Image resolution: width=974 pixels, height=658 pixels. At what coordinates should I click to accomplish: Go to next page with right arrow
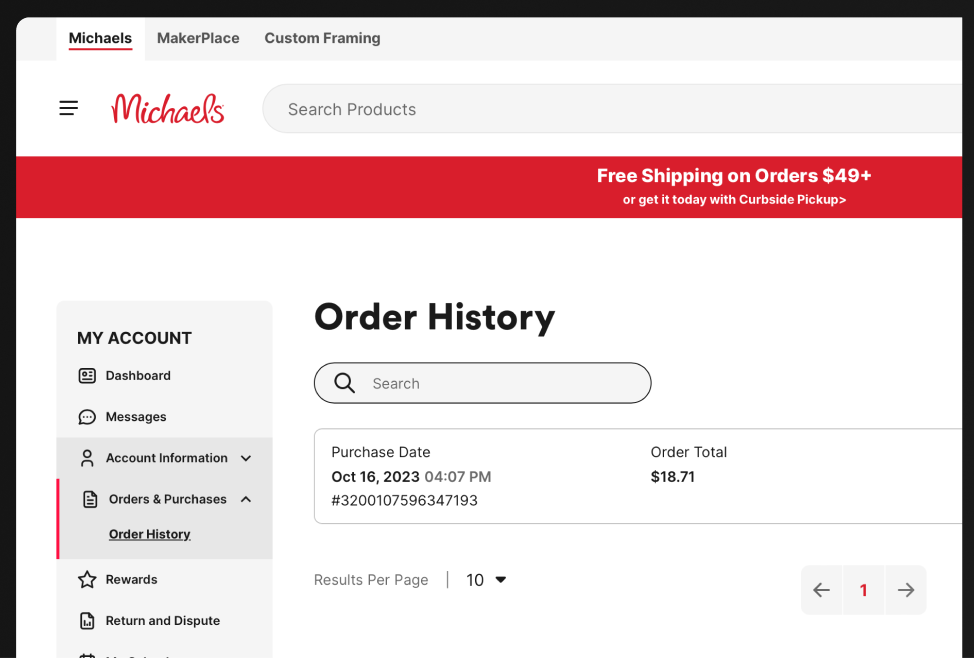(x=906, y=590)
